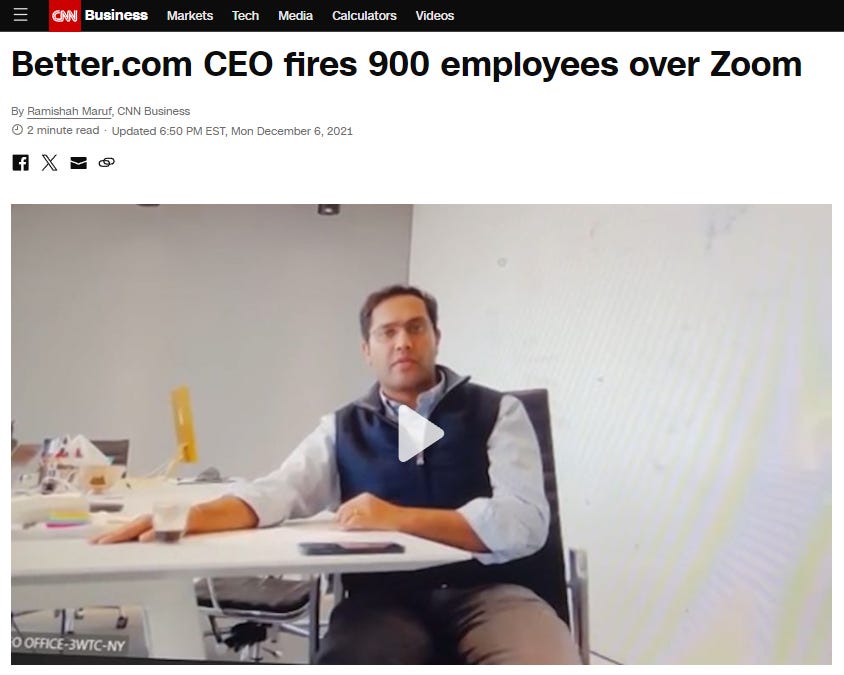
Task: Open the hamburger navigation menu
Action: (20, 15)
